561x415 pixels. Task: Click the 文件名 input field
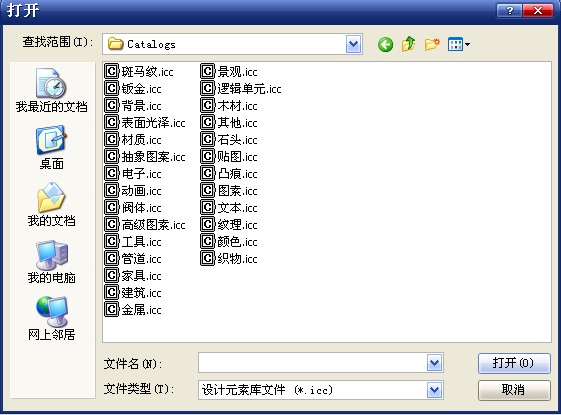(313, 363)
